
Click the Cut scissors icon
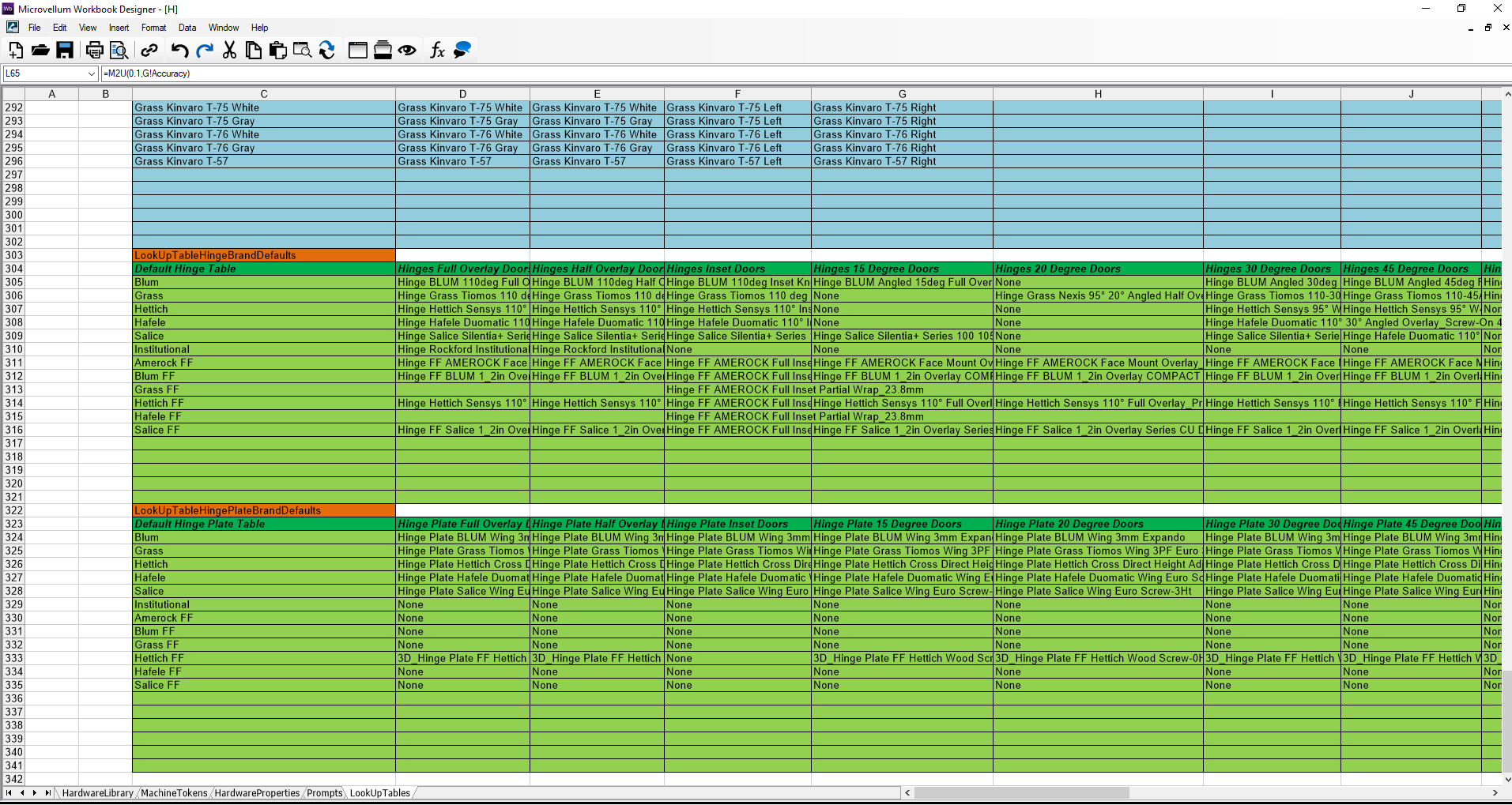(x=229, y=51)
